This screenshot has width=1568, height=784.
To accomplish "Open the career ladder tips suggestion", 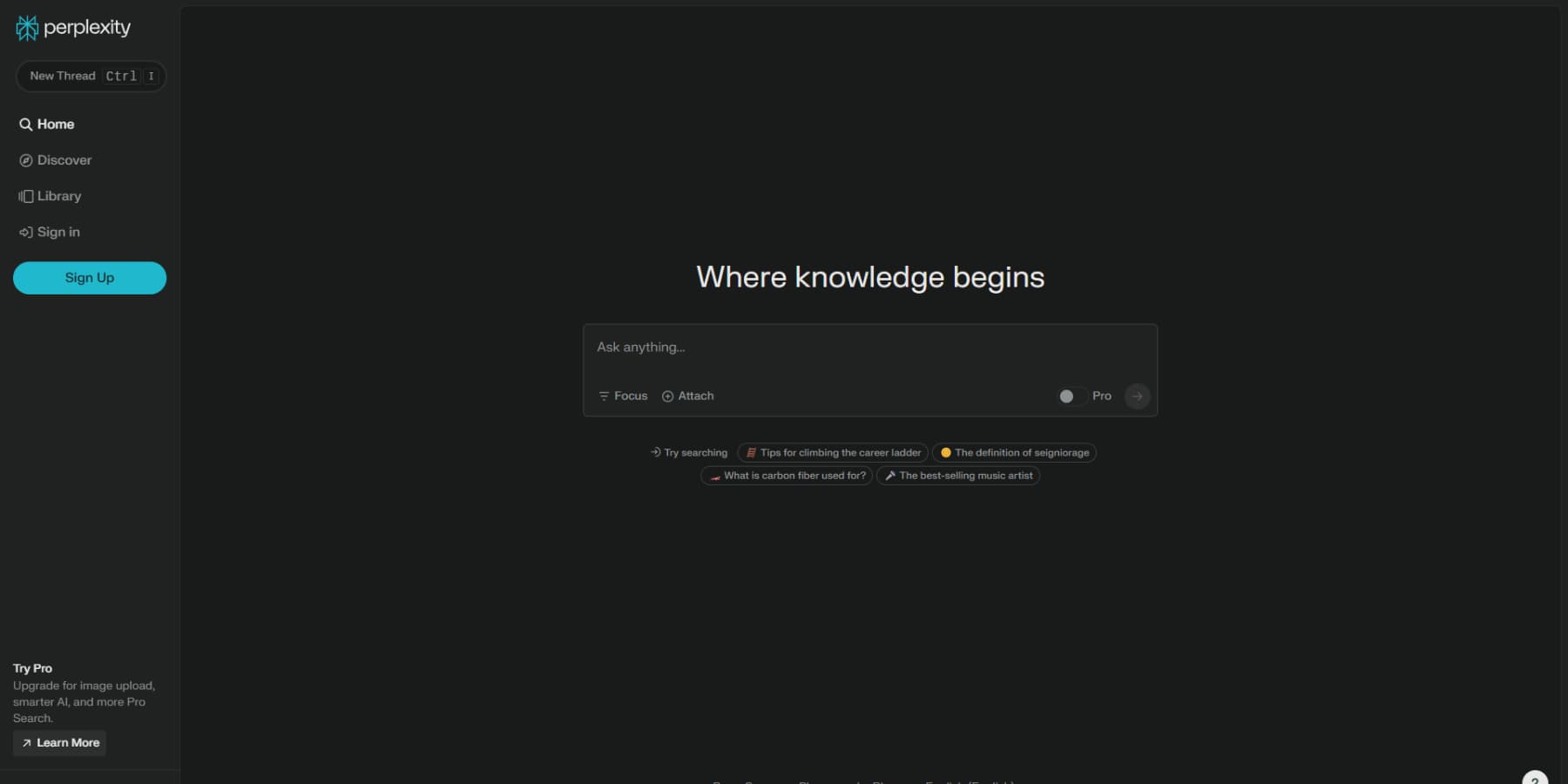I will pyautogui.click(x=831, y=452).
